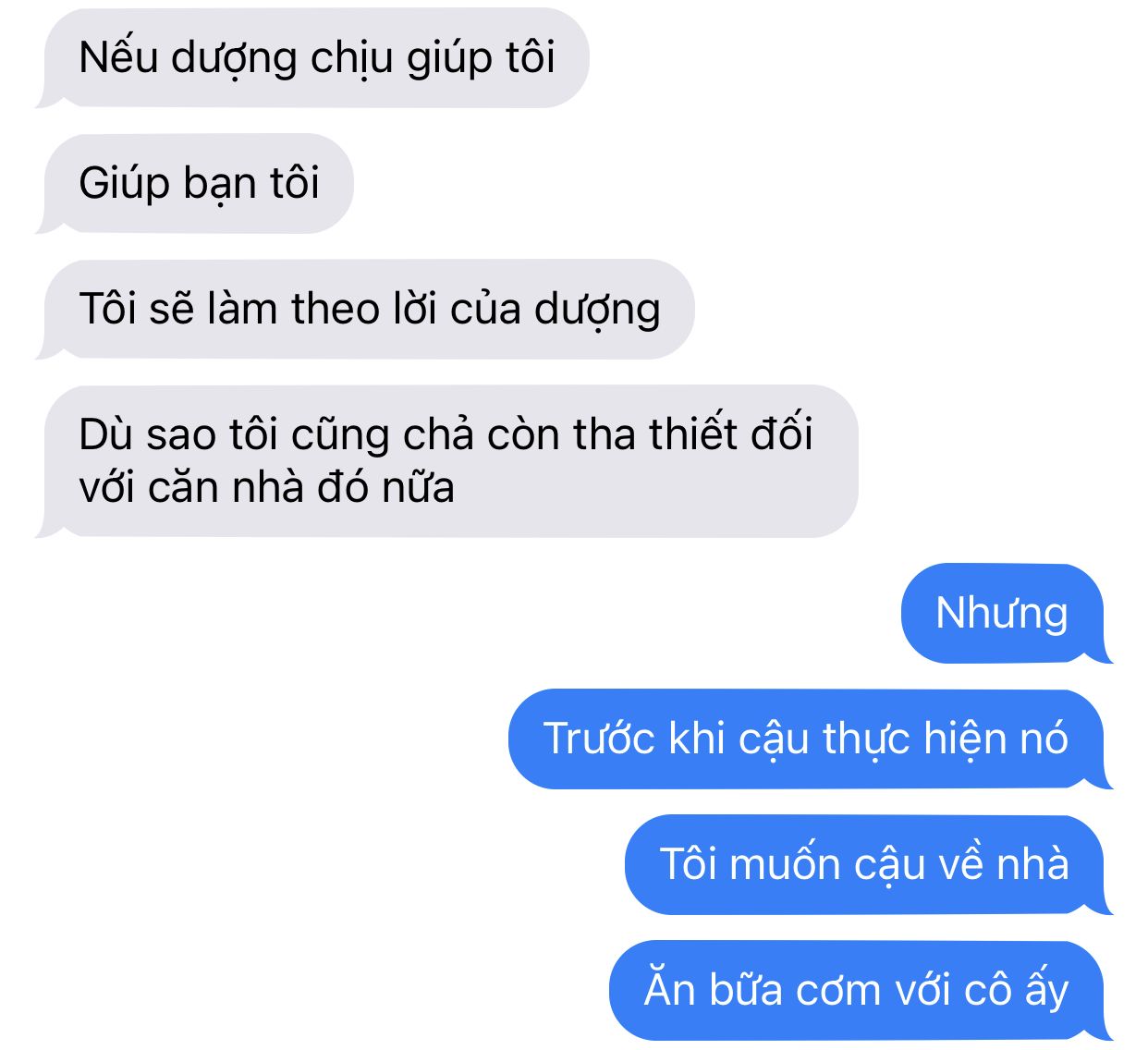Select the blue message 'Trước khi cậu thực hiện nó'
The height and width of the screenshot is (1050, 1148).
click(811, 739)
